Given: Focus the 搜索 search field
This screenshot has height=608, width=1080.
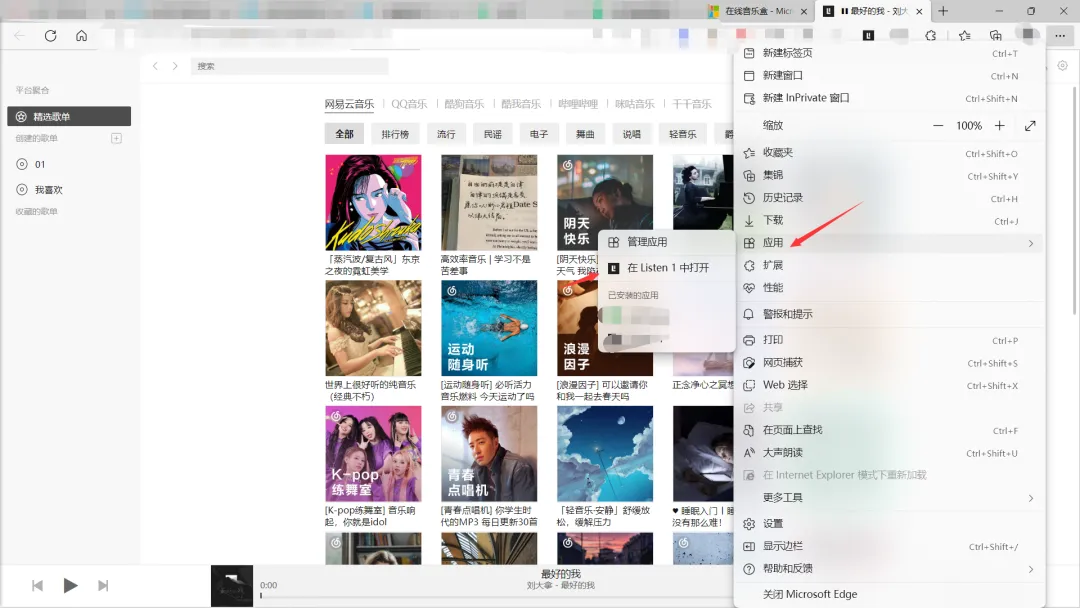Looking at the screenshot, I should (x=289, y=66).
